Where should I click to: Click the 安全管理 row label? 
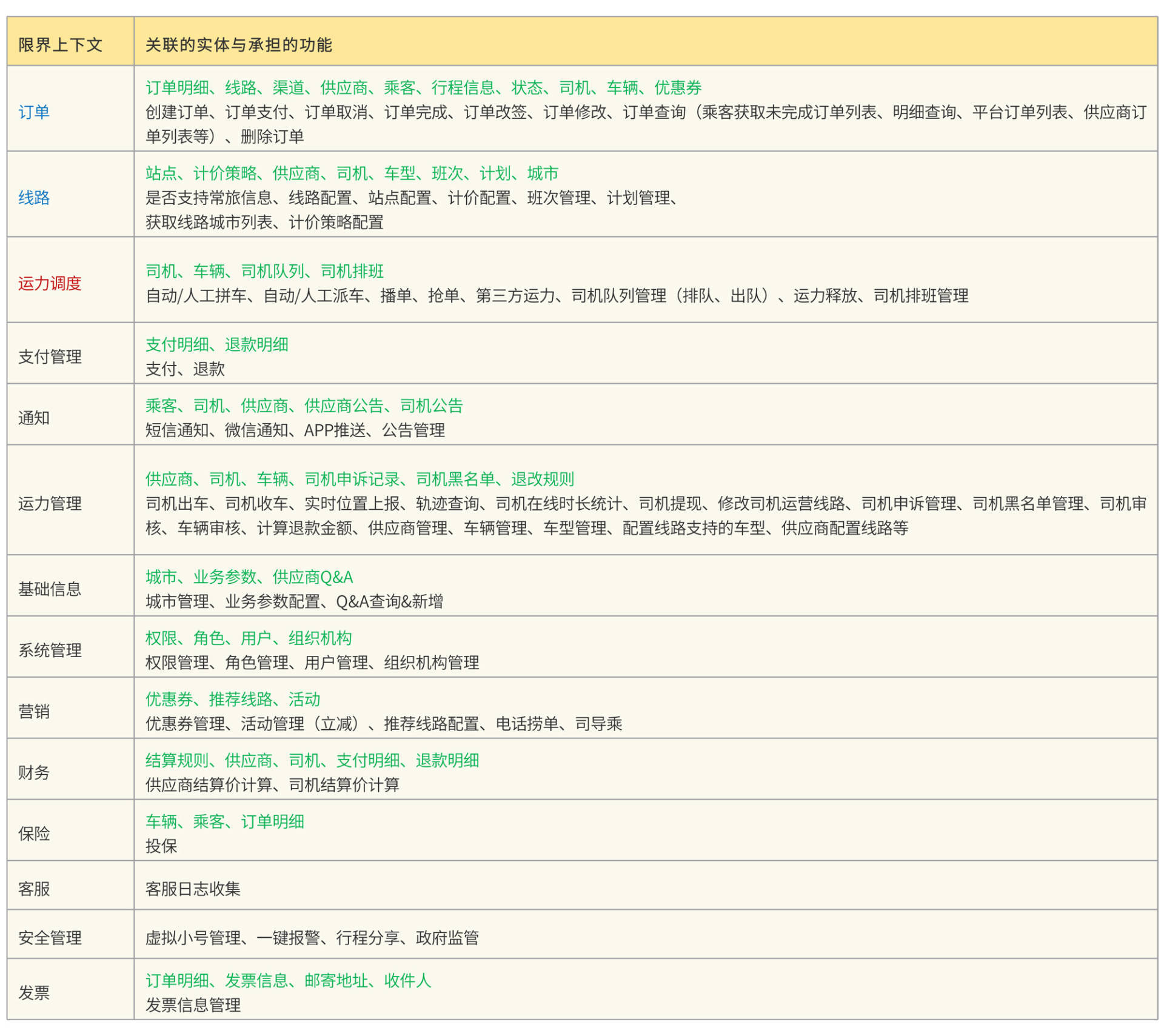[50, 938]
